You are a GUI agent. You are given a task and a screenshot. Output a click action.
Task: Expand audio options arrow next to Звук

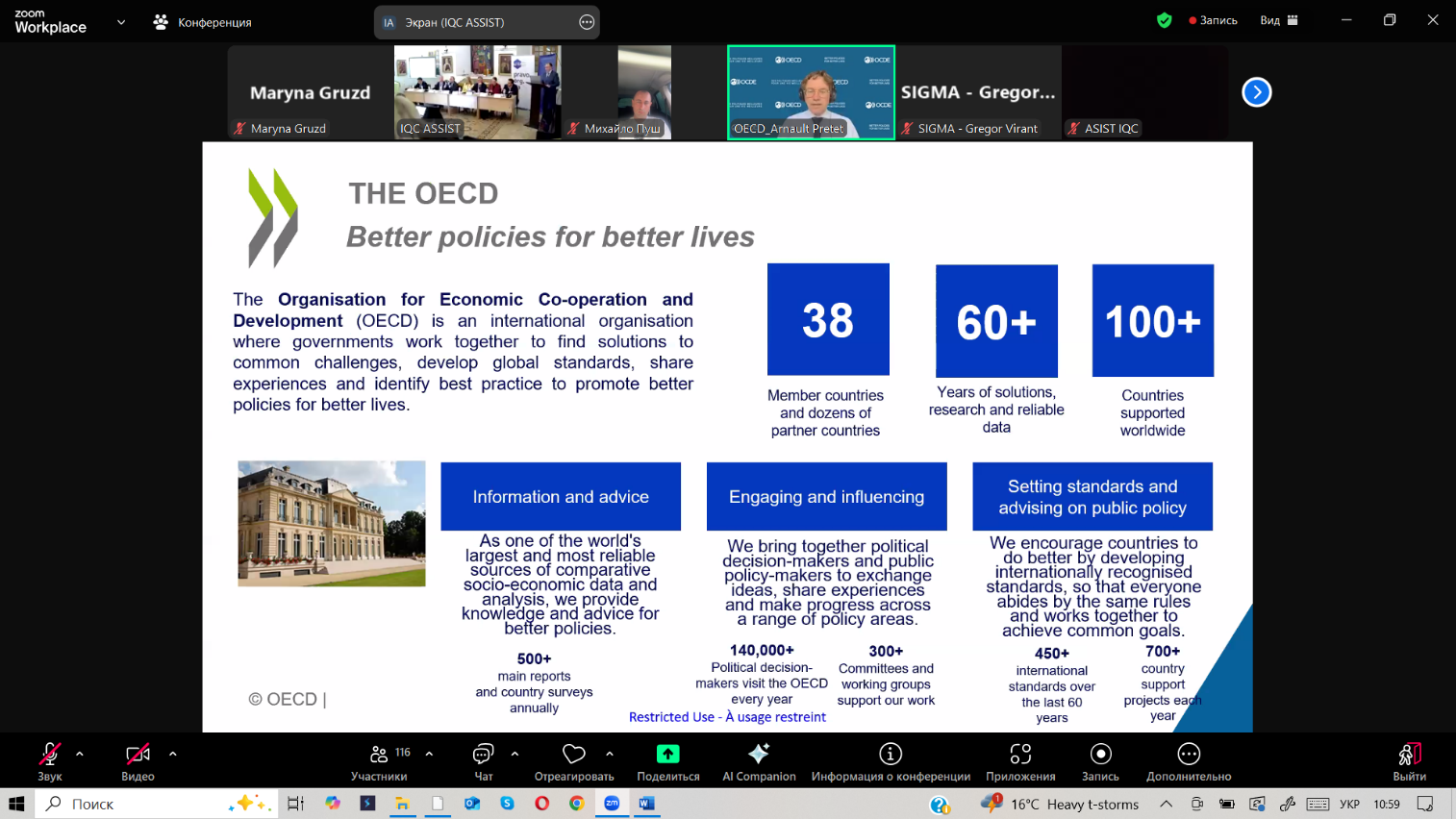80,754
